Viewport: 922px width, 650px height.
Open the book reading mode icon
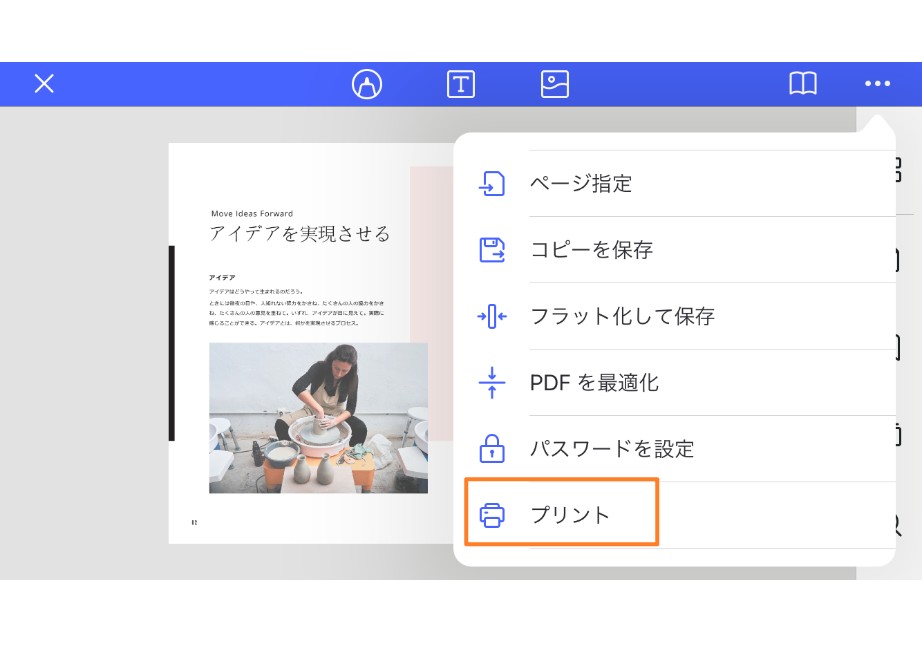pos(803,84)
